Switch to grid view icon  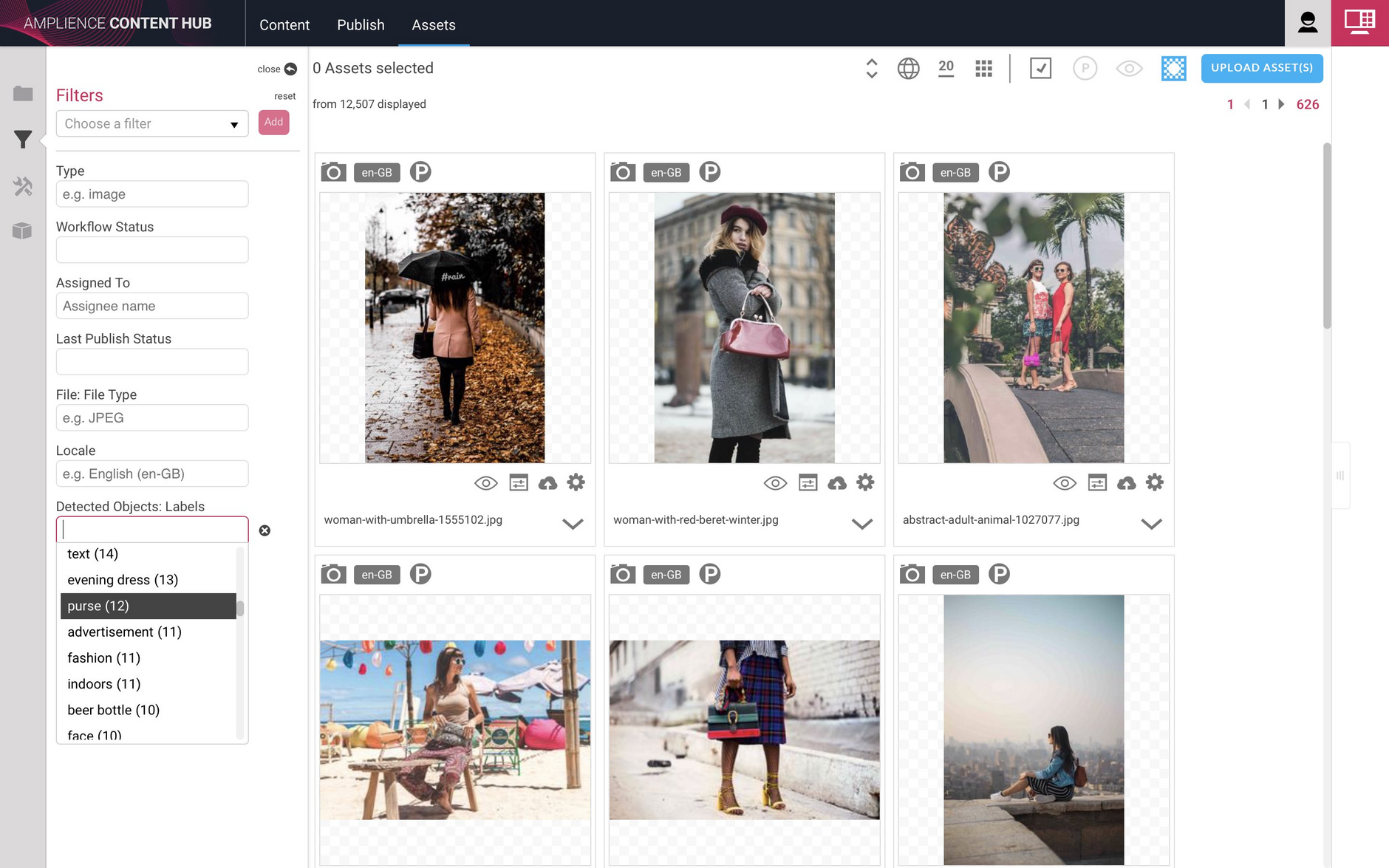click(x=983, y=69)
